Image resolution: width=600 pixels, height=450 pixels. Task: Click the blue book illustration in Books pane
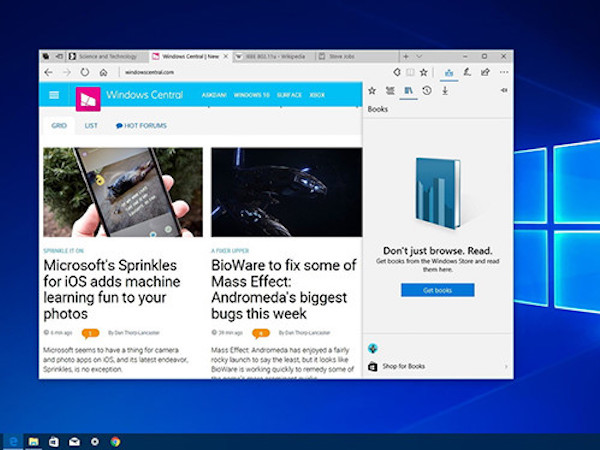click(438, 193)
